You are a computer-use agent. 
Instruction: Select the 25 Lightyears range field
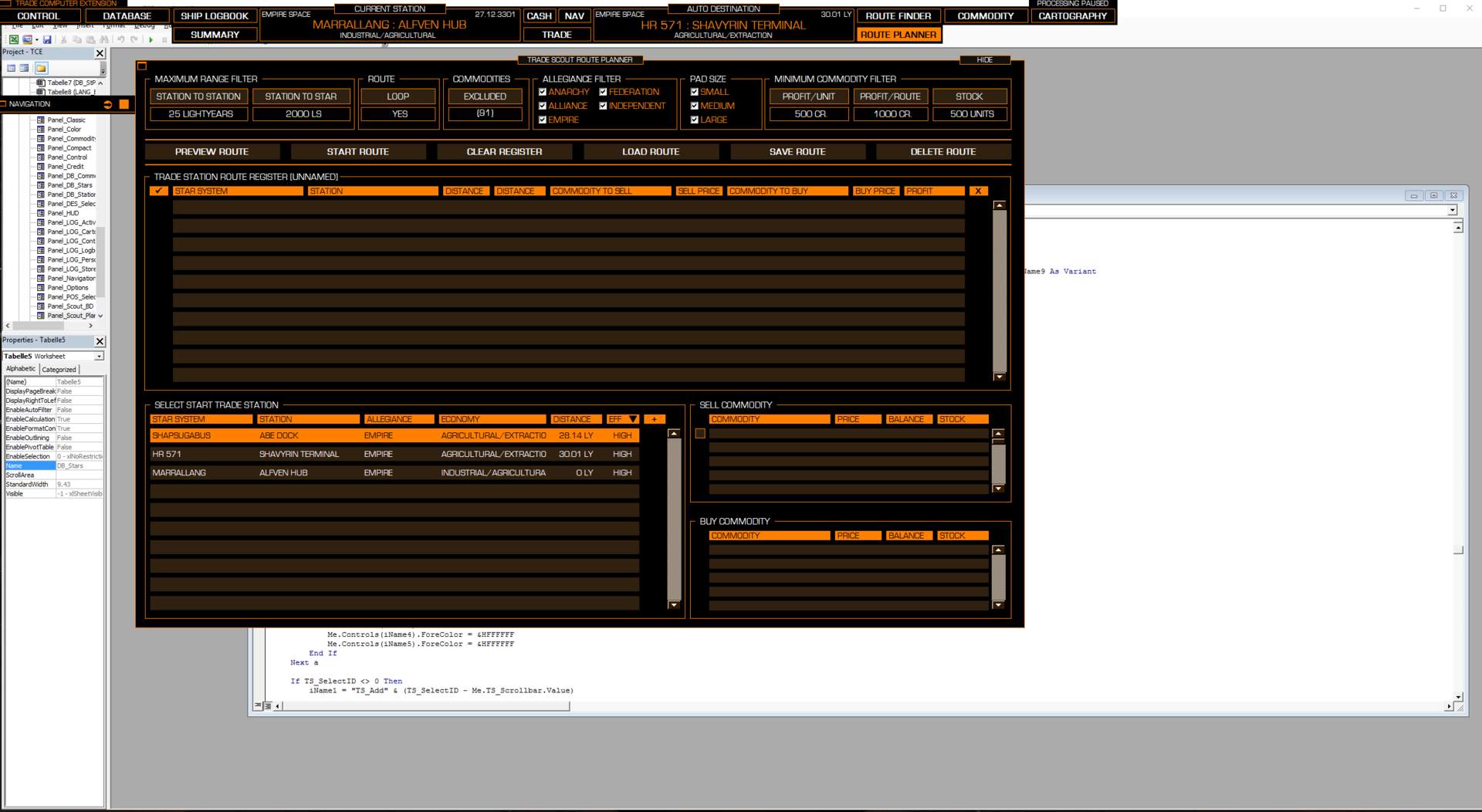pos(199,113)
